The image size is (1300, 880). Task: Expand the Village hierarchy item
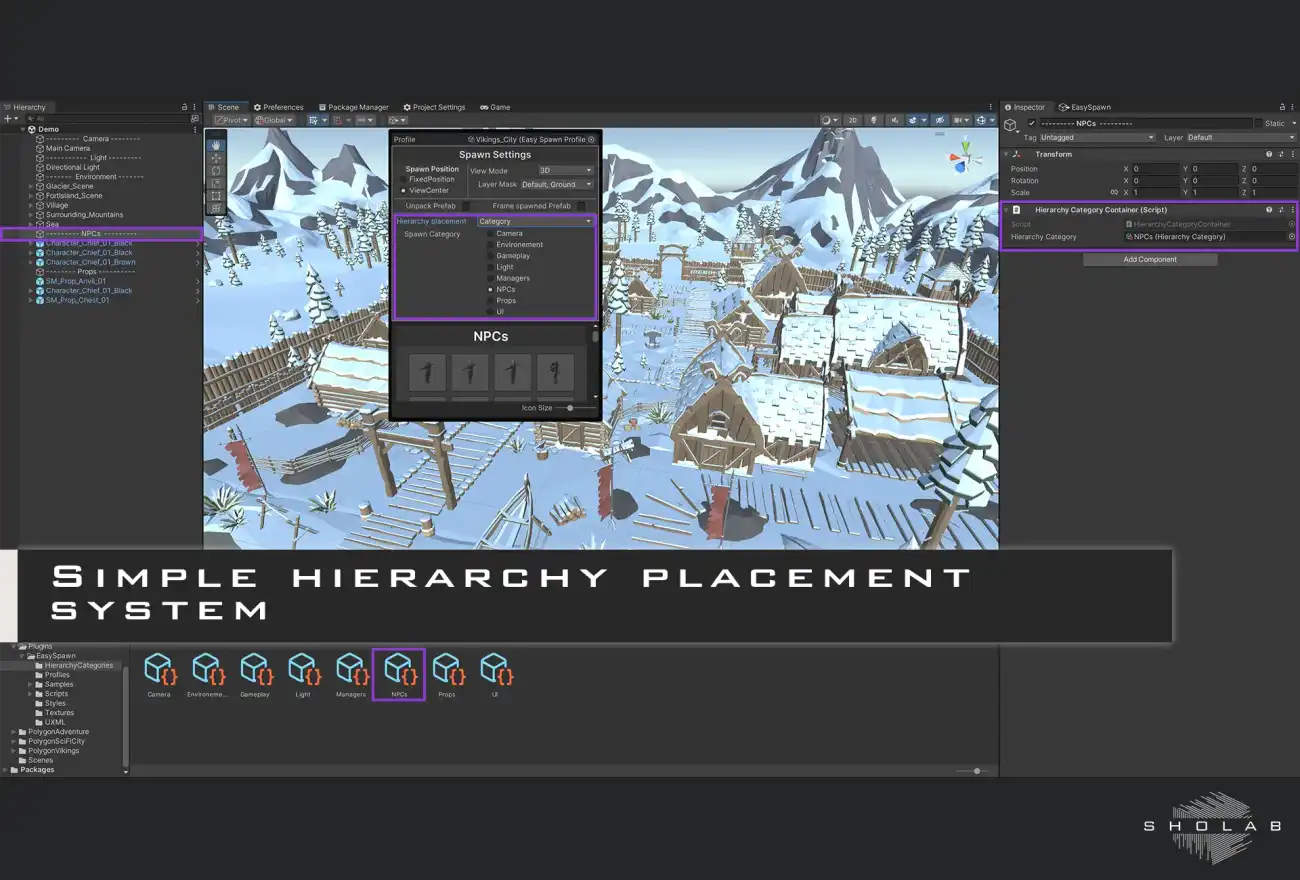31,205
